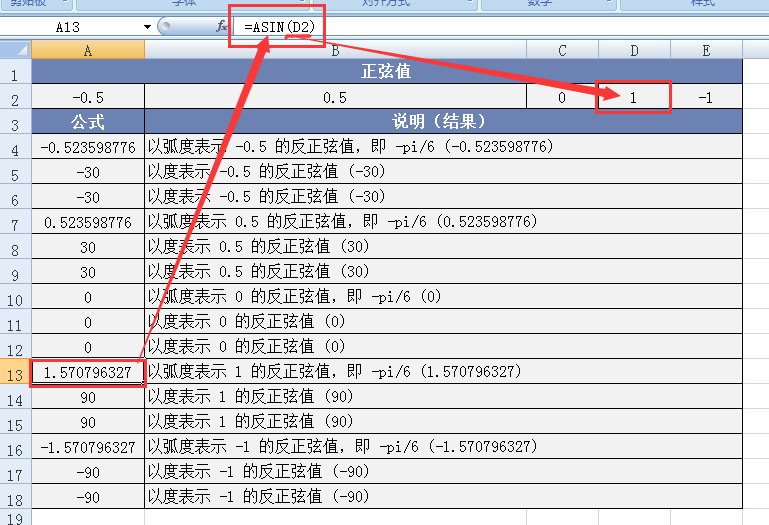Select column C header
Viewport: 769px width, 525px height.
(x=562, y=51)
